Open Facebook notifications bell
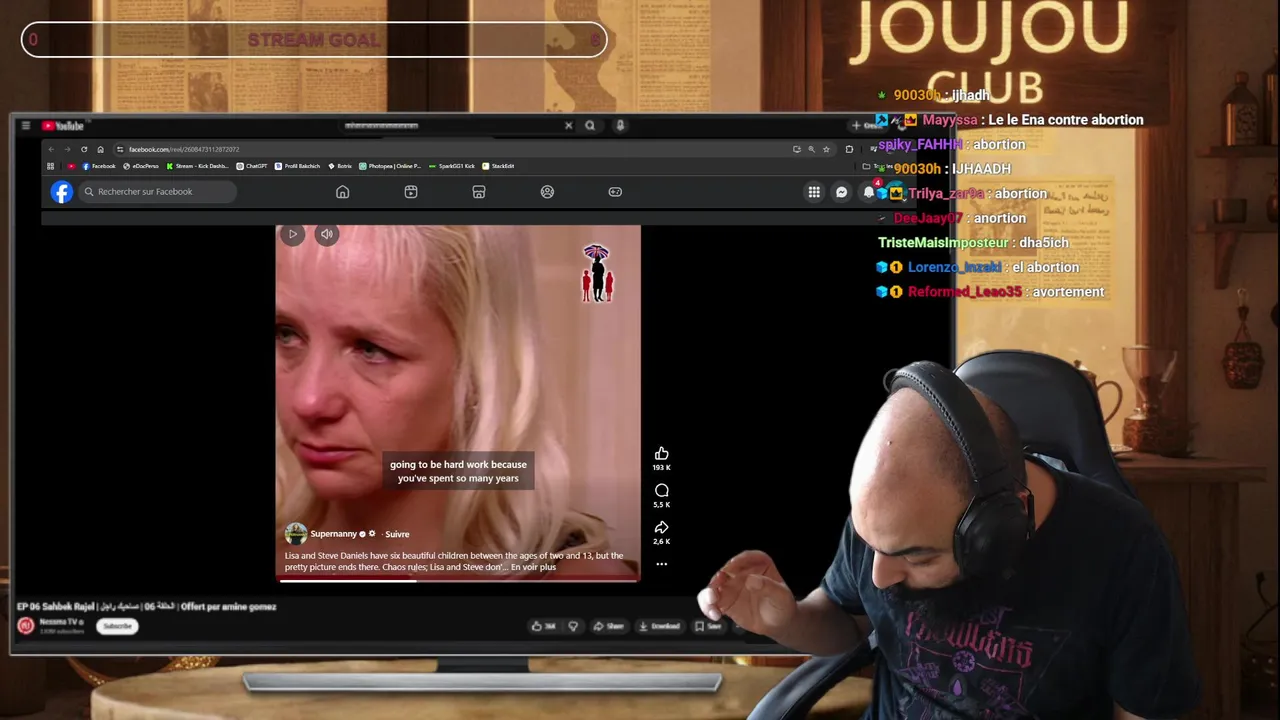The height and width of the screenshot is (720, 1280). tap(869, 192)
